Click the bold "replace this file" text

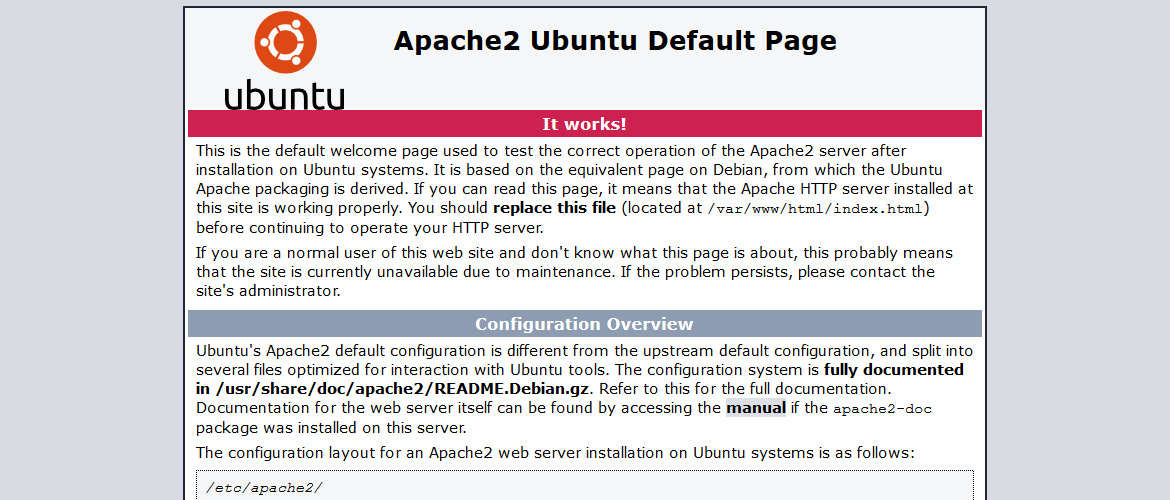click(554, 207)
